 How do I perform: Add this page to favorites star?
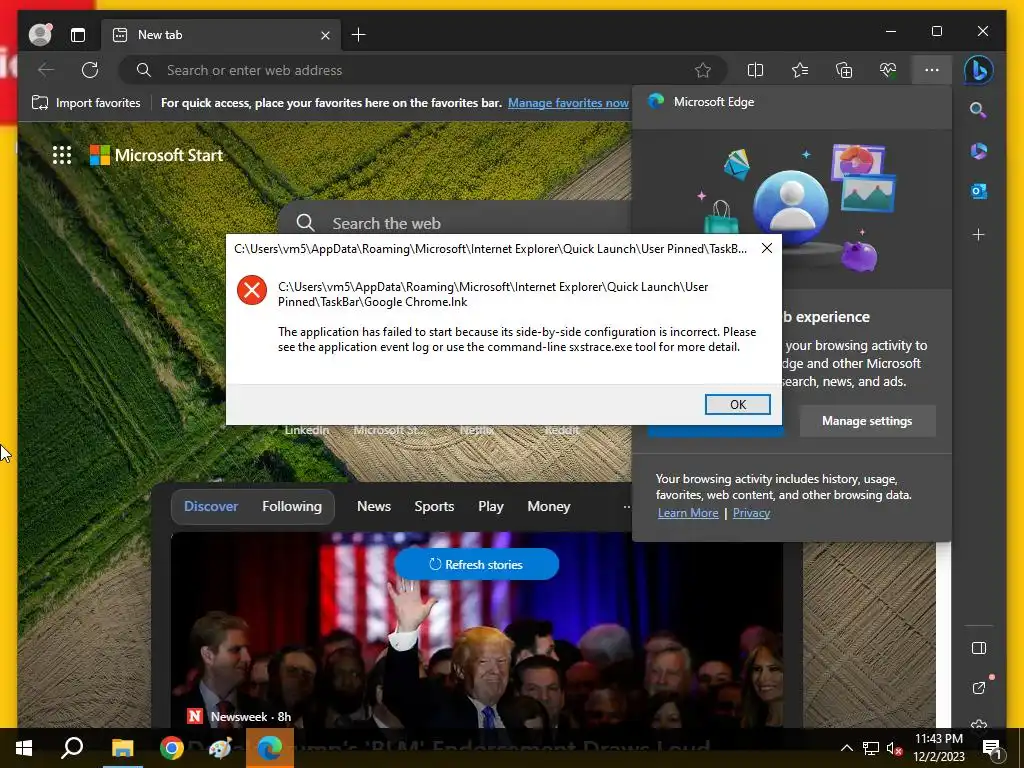[x=703, y=70]
